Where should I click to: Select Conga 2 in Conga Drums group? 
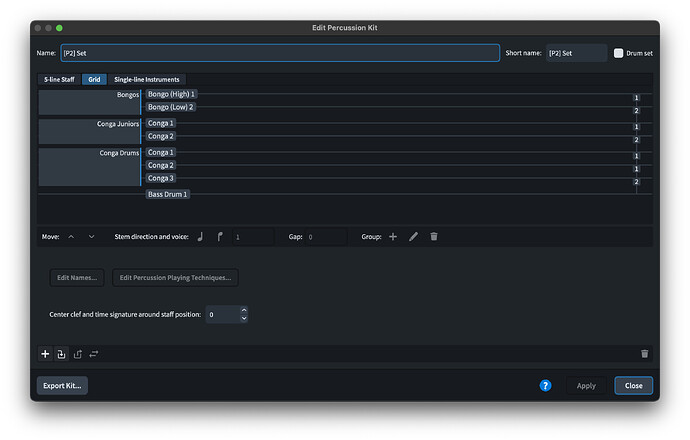(161, 165)
